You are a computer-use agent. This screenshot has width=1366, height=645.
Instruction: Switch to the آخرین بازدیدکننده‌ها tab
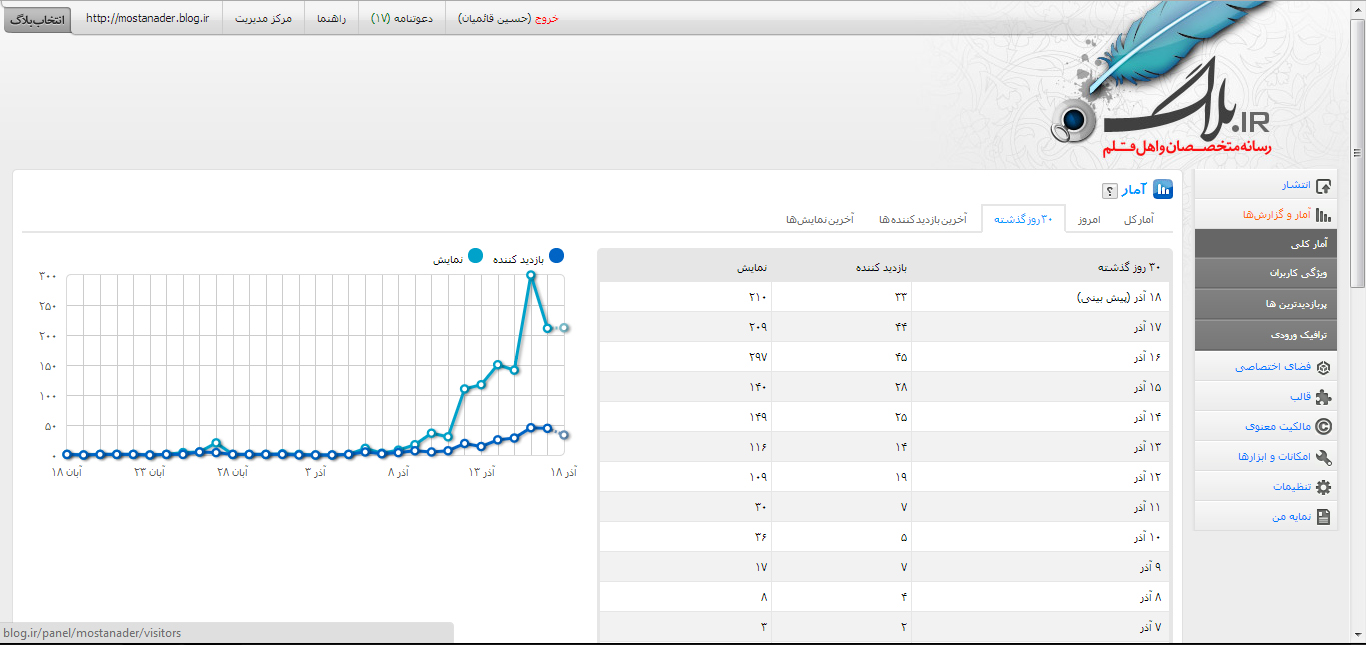(922, 219)
